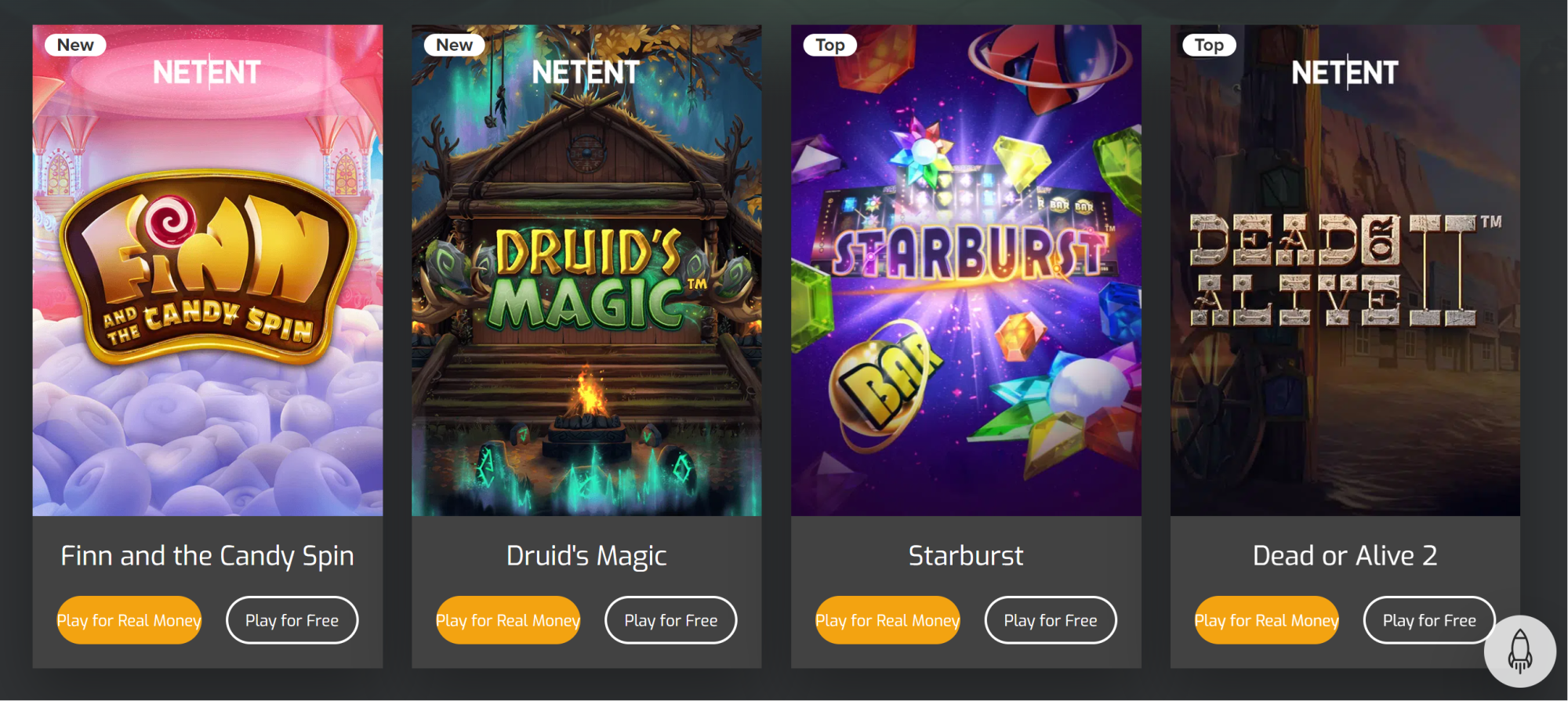Screen dimensions: 1568x701
Task: Play Dead or Alive 2 for free
Action: [x=1429, y=620]
